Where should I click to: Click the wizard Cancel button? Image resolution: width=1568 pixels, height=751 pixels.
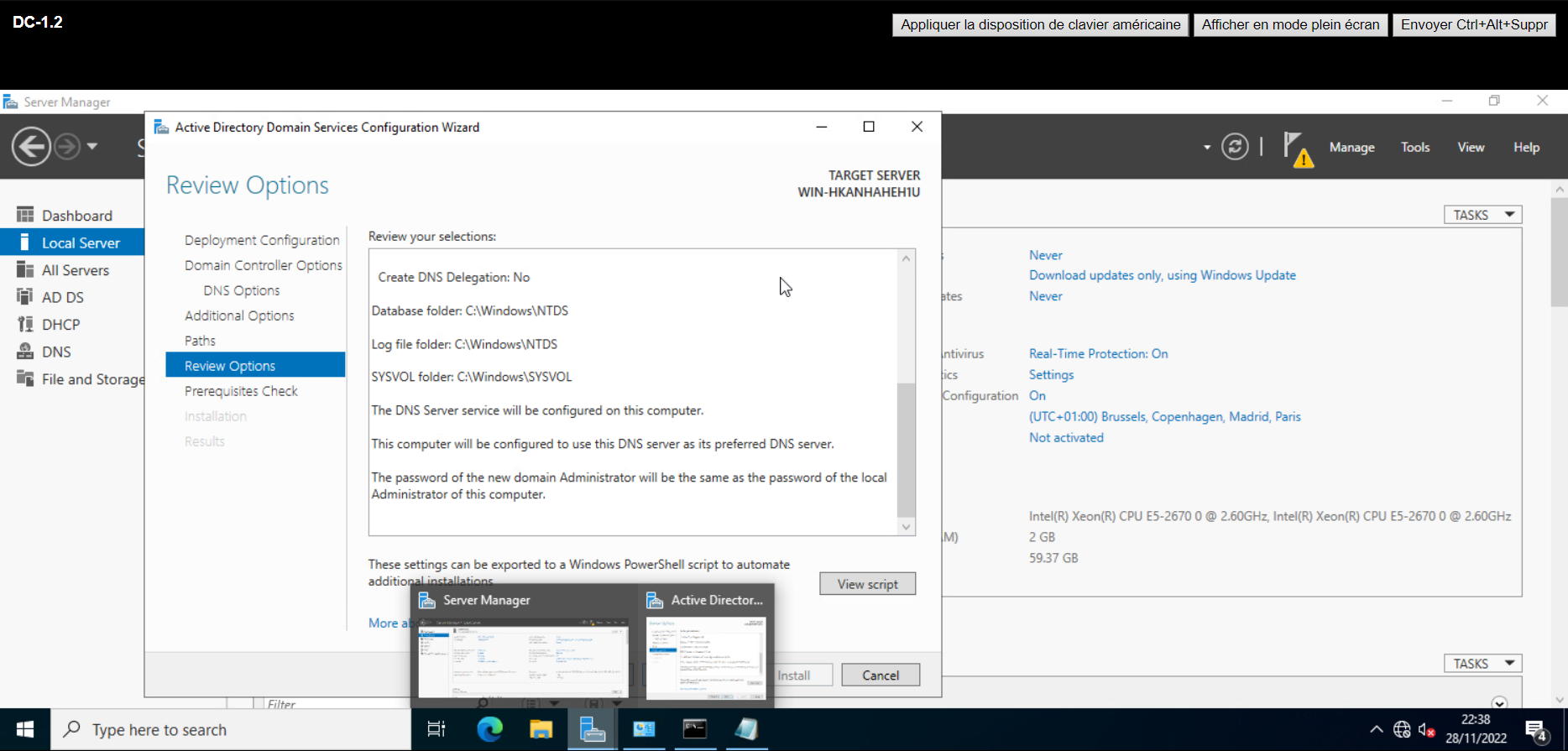[880, 675]
